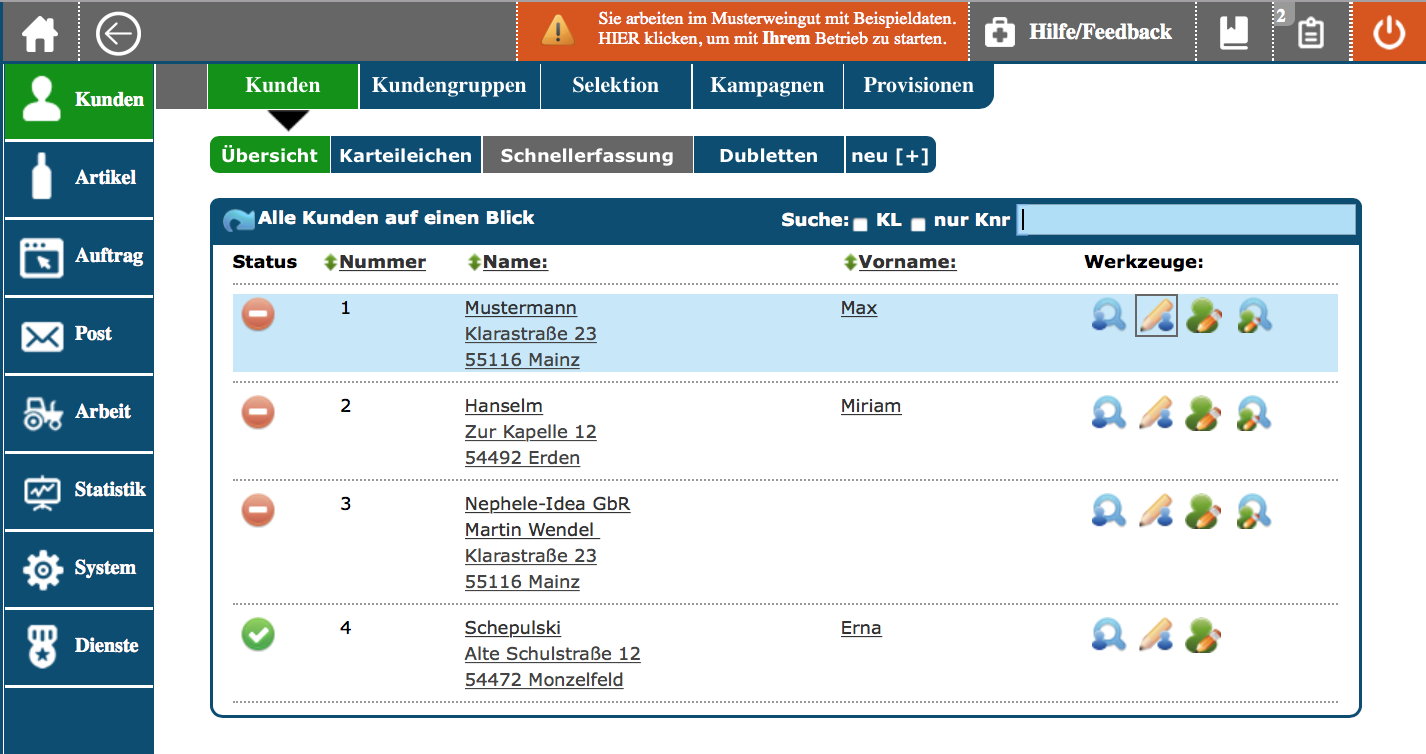Sort customer list by Name column
The height and width of the screenshot is (754, 1426).
click(x=514, y=262)
